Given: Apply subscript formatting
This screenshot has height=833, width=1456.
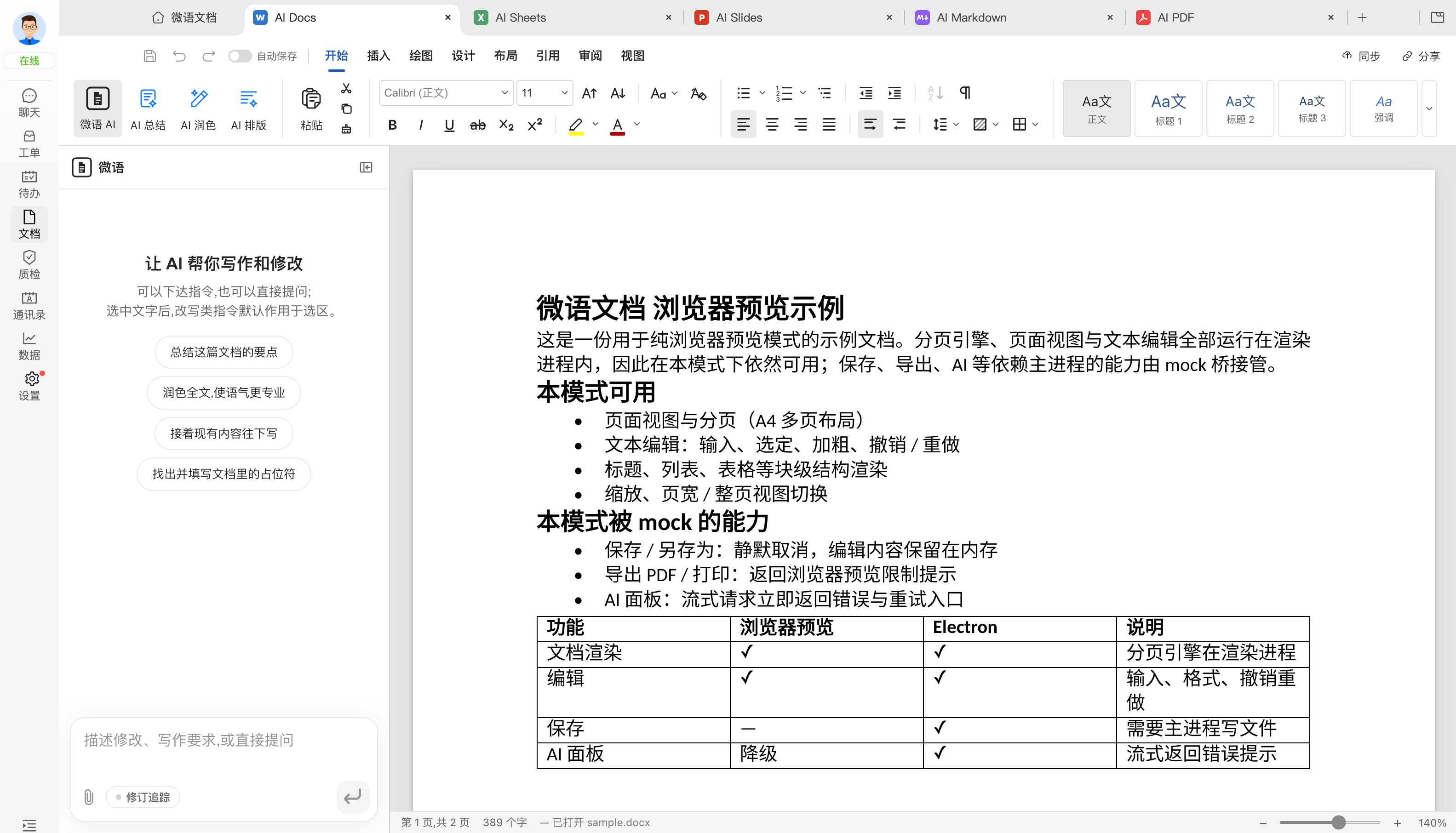Looking at the screenshot, I should point(506,125).
